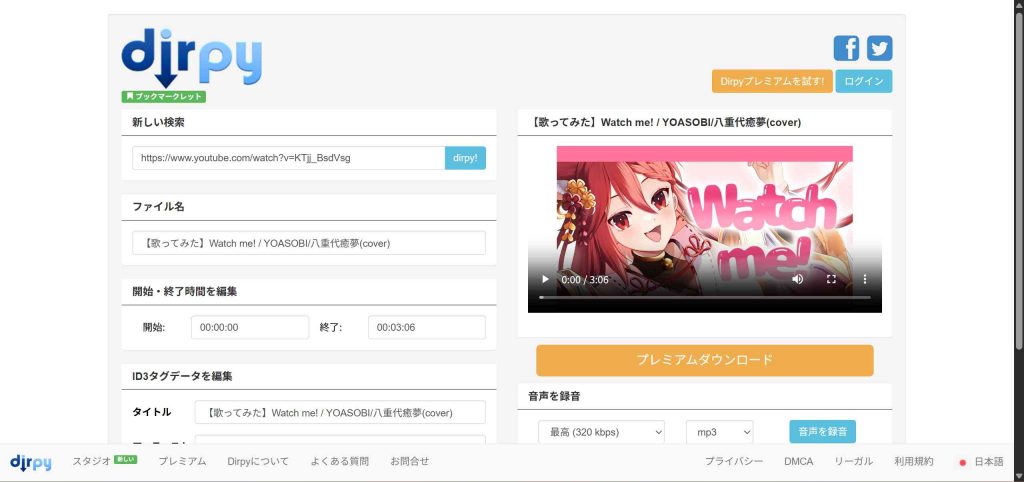The image size is (1024, 482).
Task: Mute the video preview volume
Action: 797,280
